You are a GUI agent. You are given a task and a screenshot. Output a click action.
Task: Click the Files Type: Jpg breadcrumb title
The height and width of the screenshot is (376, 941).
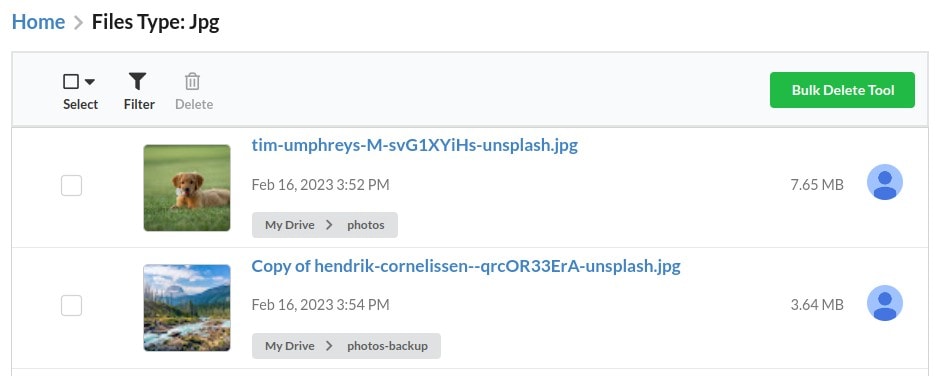(155, 23)
